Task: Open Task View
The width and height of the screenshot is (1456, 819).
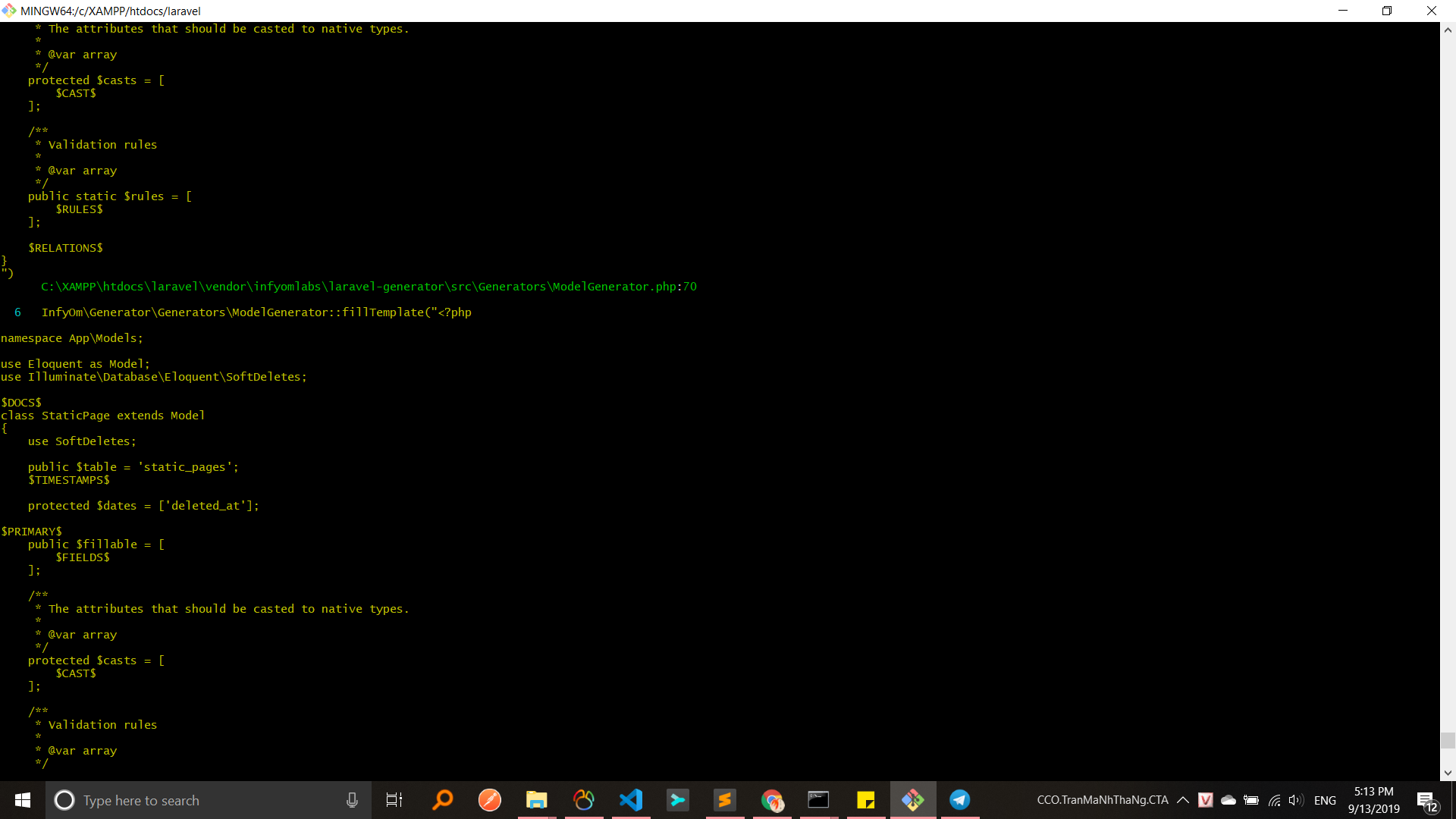Action: [x=394, y=799]
